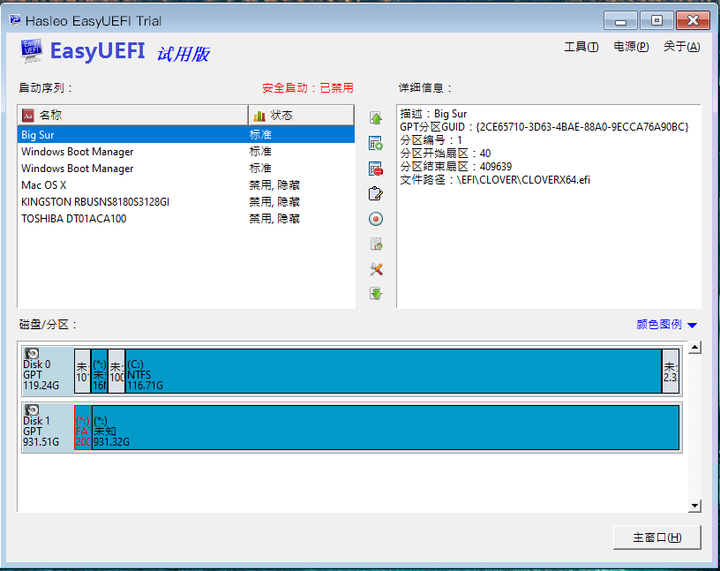Click the 分区结束扇区: 409639 line

(x=456, y=167)
